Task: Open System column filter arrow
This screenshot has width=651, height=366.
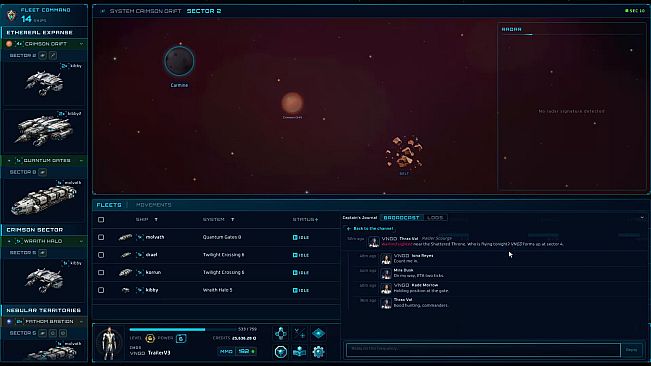Action: click(x=232, y=220)
